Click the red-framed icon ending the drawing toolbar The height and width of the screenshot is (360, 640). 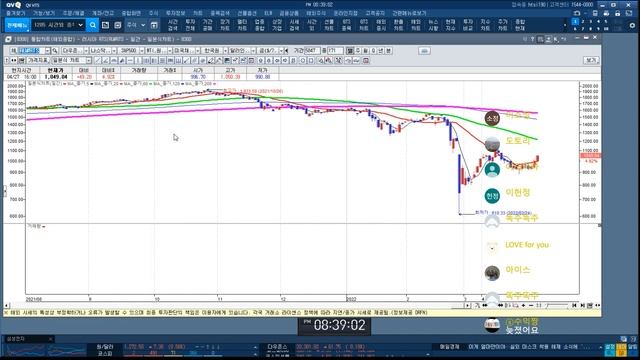tap(366, 60)
